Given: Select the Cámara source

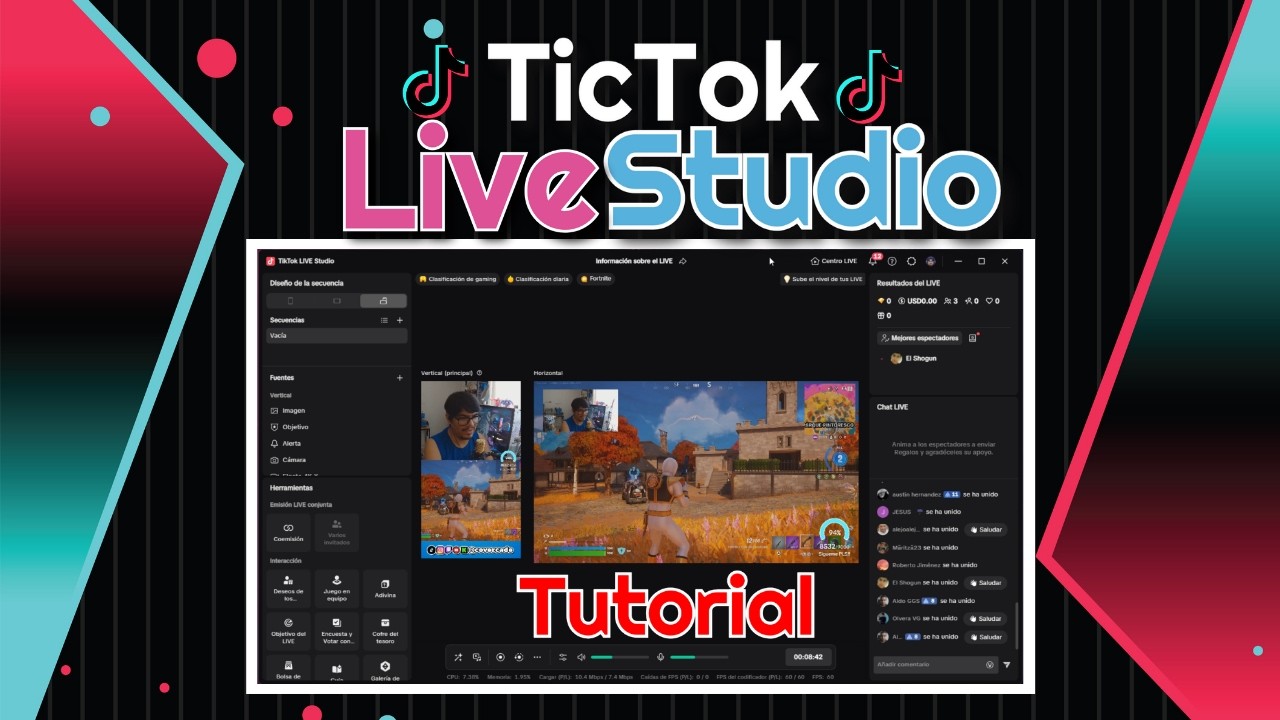Looking at the screenshot, I should tap(288, 460).
